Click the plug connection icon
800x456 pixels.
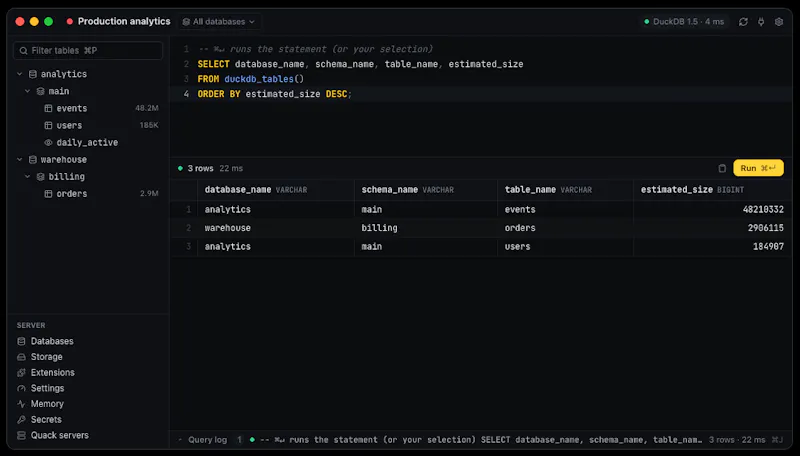coord(761,21)
